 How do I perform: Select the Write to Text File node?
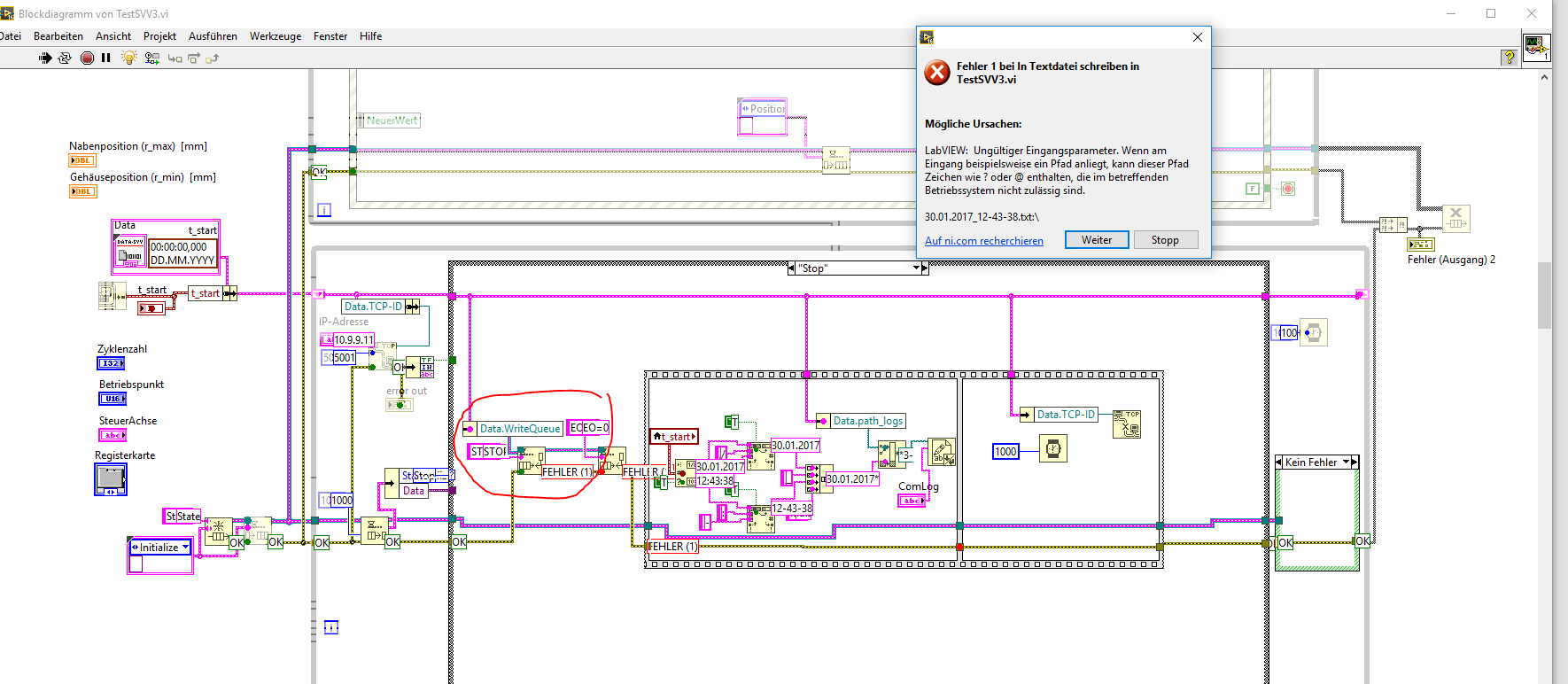(x=942, y=453)
